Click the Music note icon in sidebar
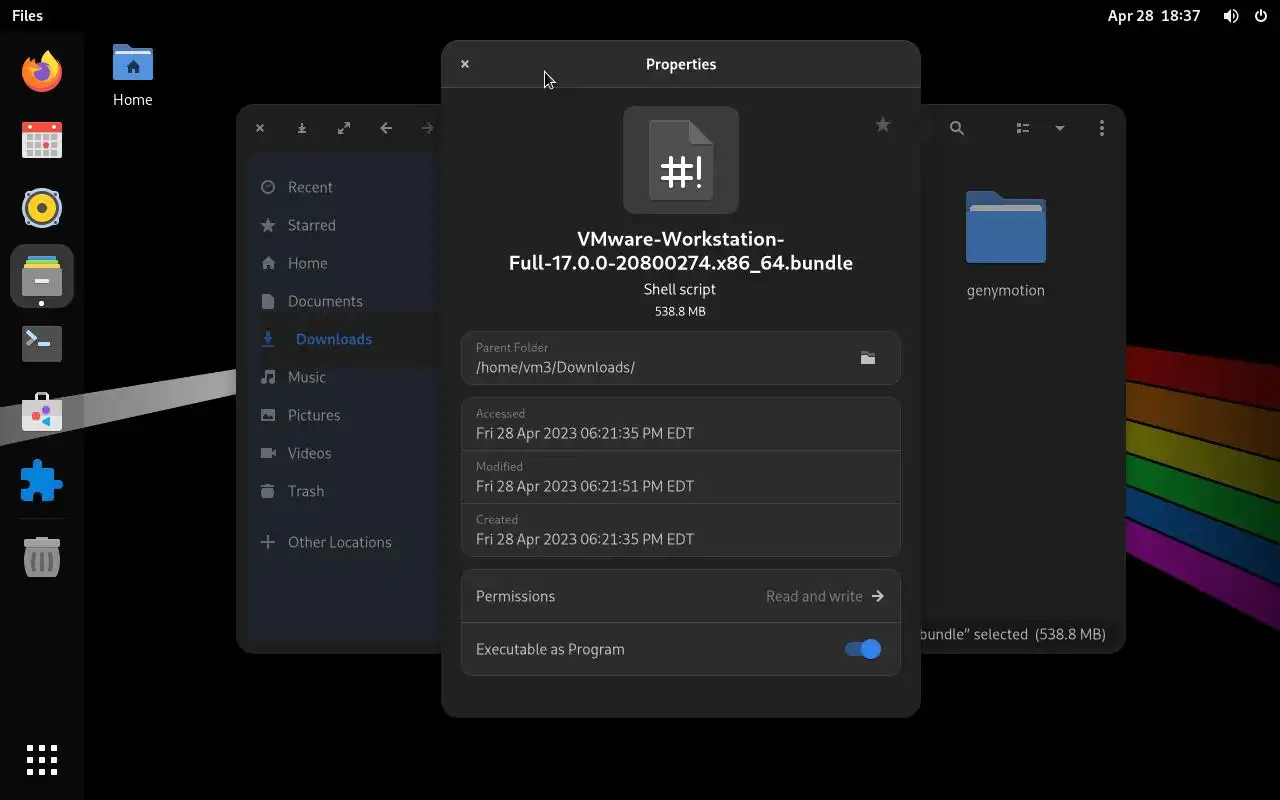 click(268, 377)
